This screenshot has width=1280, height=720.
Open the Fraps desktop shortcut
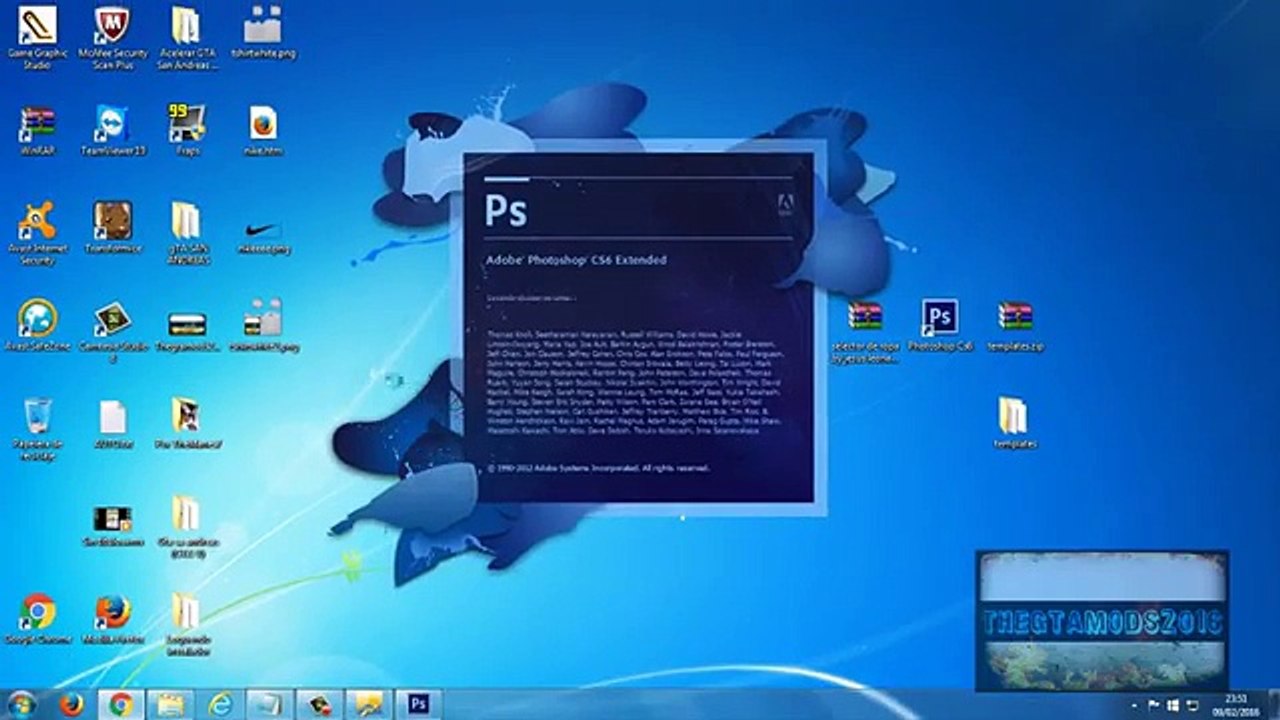point(186,131)
